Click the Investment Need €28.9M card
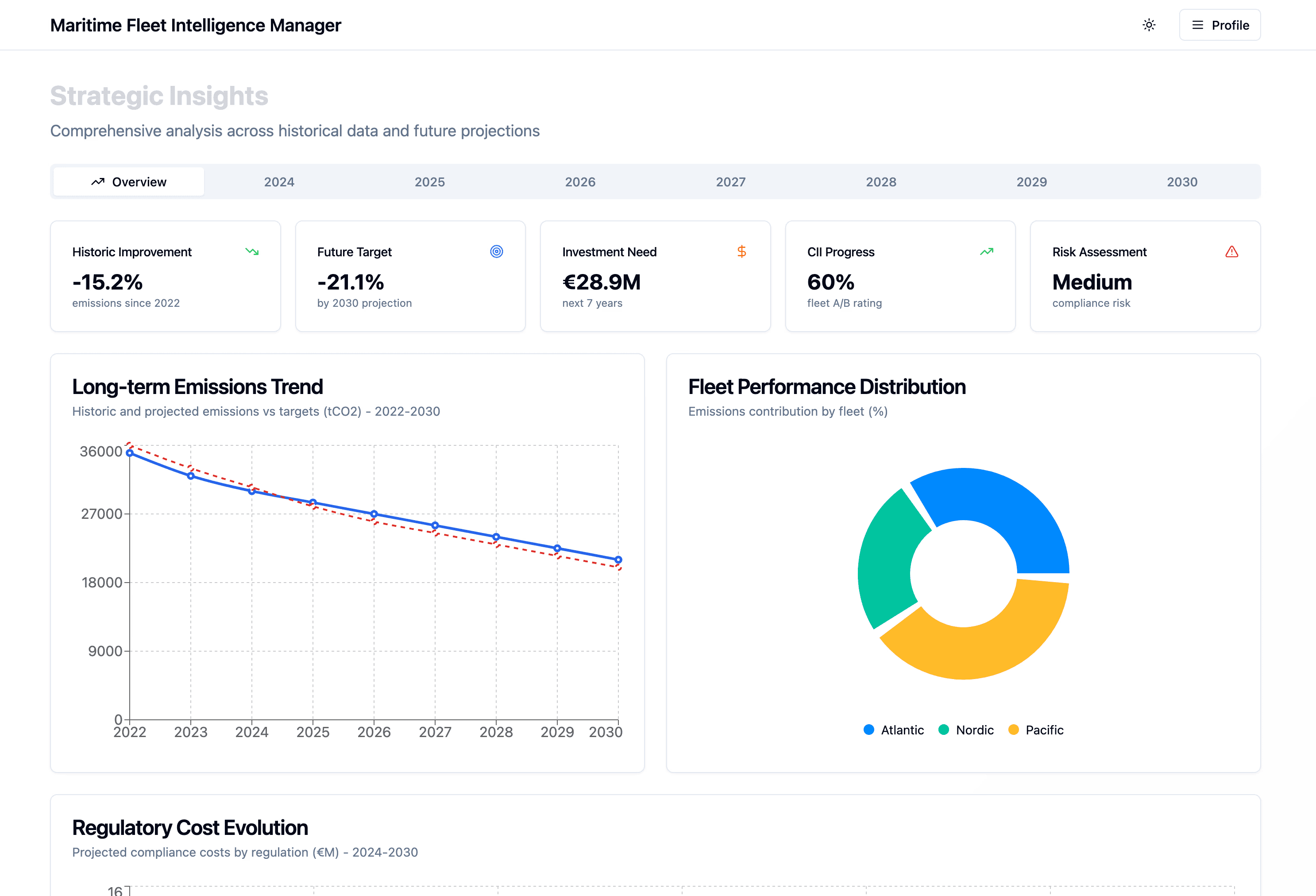 tap(655, 276)
